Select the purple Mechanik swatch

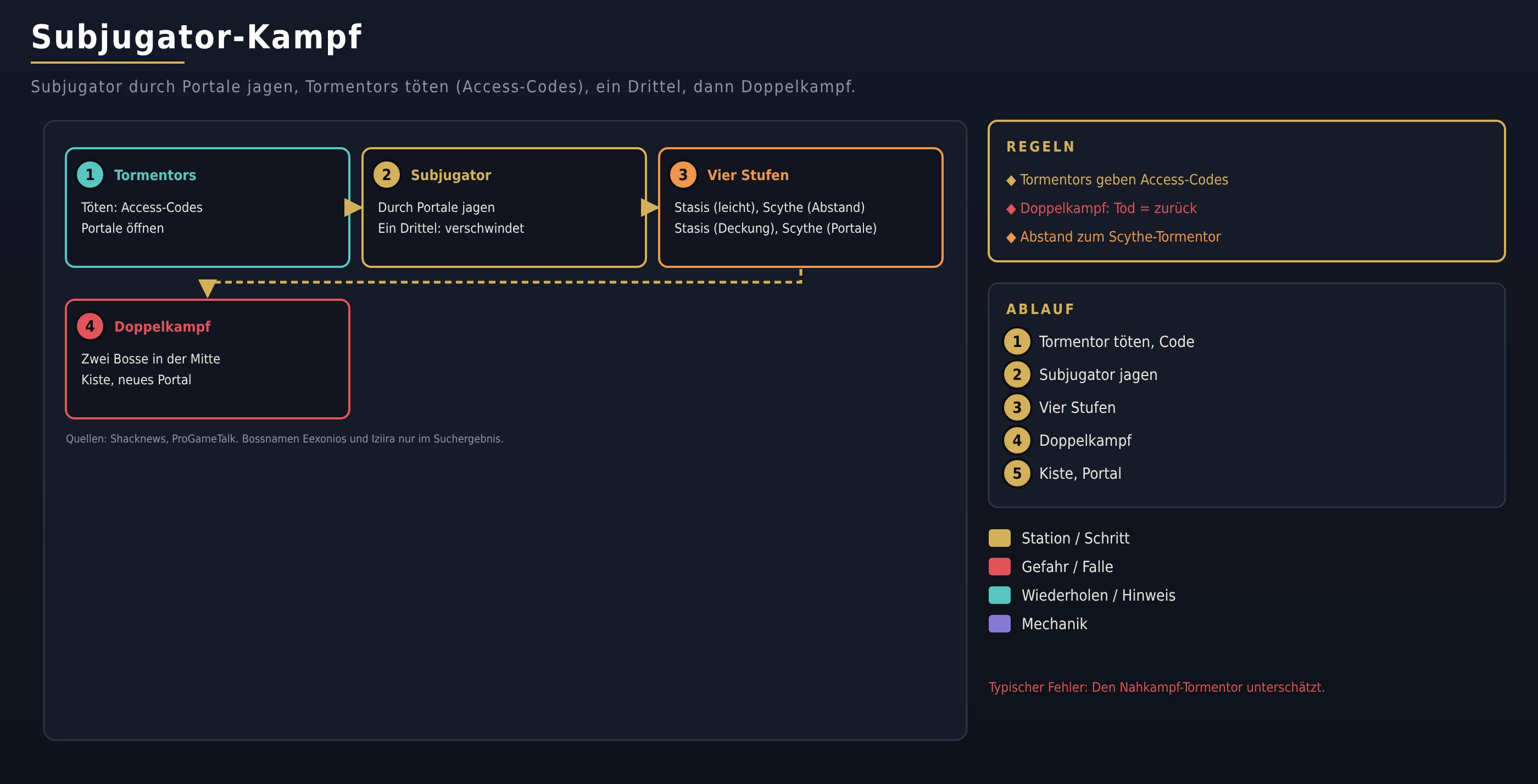pyautogui.click(x=1000, y=624)
